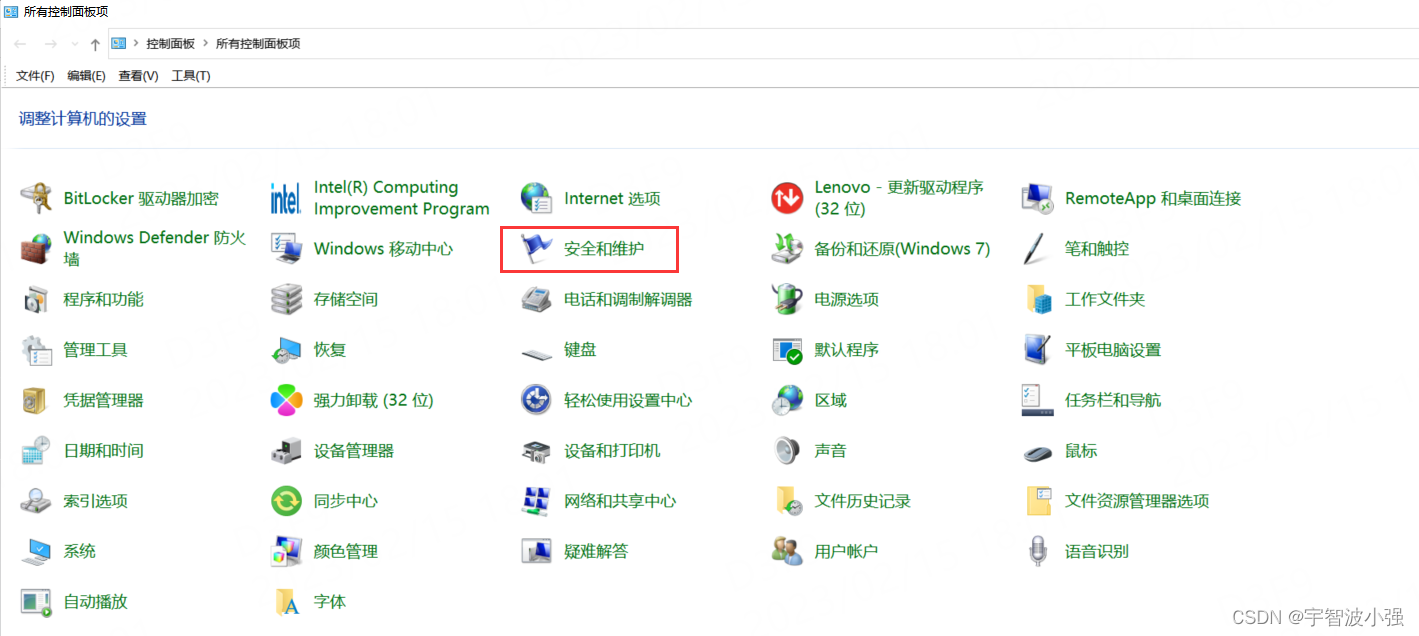Click the 强力卸载 colorful clover icon
Image resolution: width=1419 pixels, height=636 pixels.
[286, 400]
